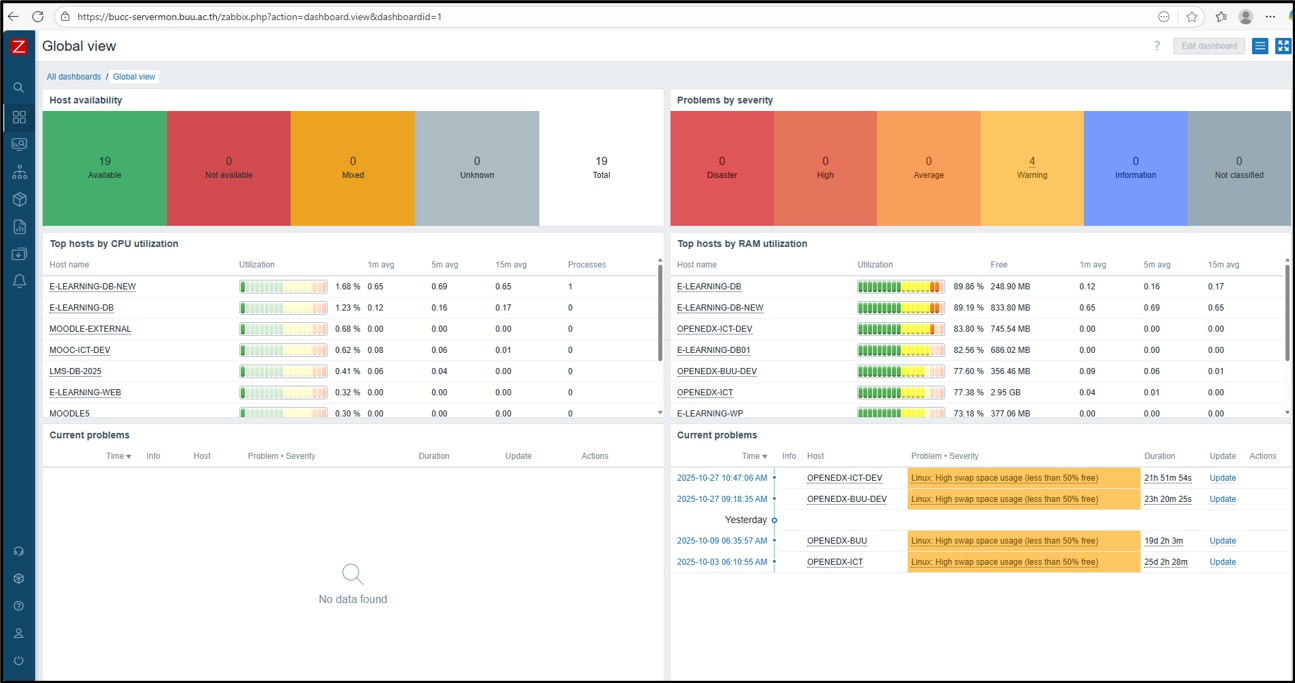This screenshot has height=683, width=1295.
Task: Click the browser address bar URL
Action: click(x=260, y=17)
